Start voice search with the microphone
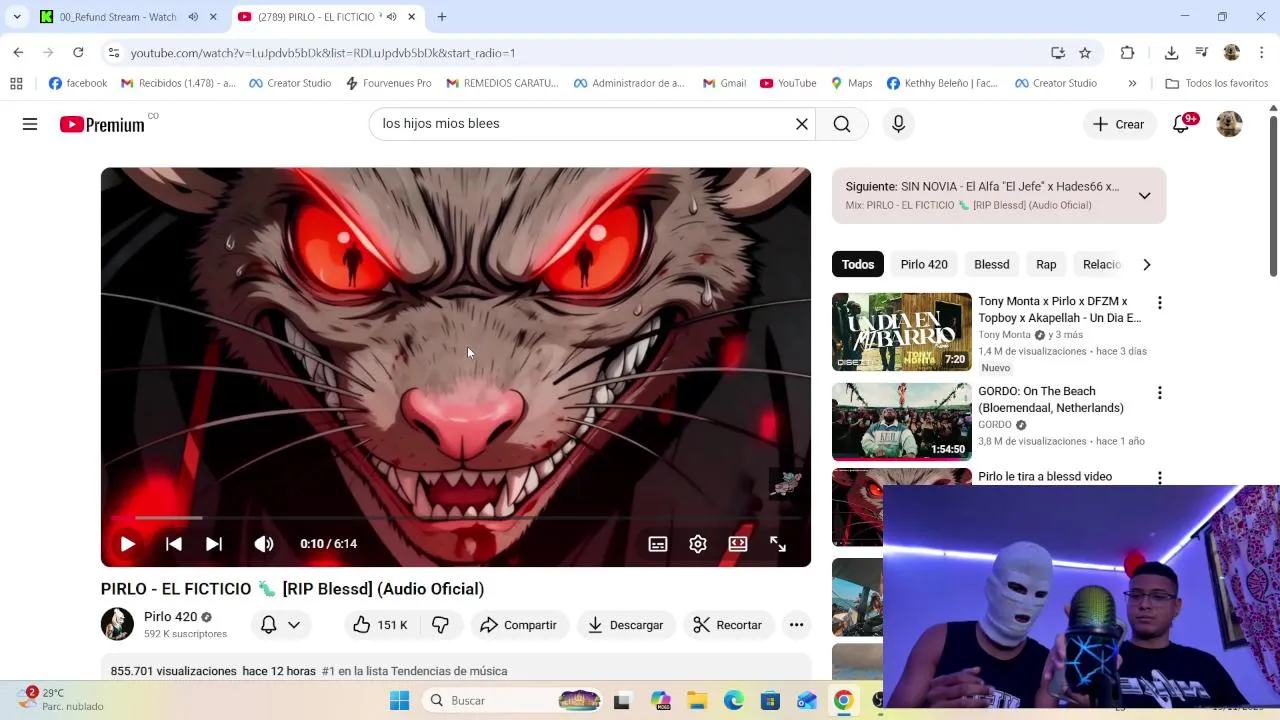Image resolution: width=1280 pixels, height=720 pixels. [x=898, y=124]
